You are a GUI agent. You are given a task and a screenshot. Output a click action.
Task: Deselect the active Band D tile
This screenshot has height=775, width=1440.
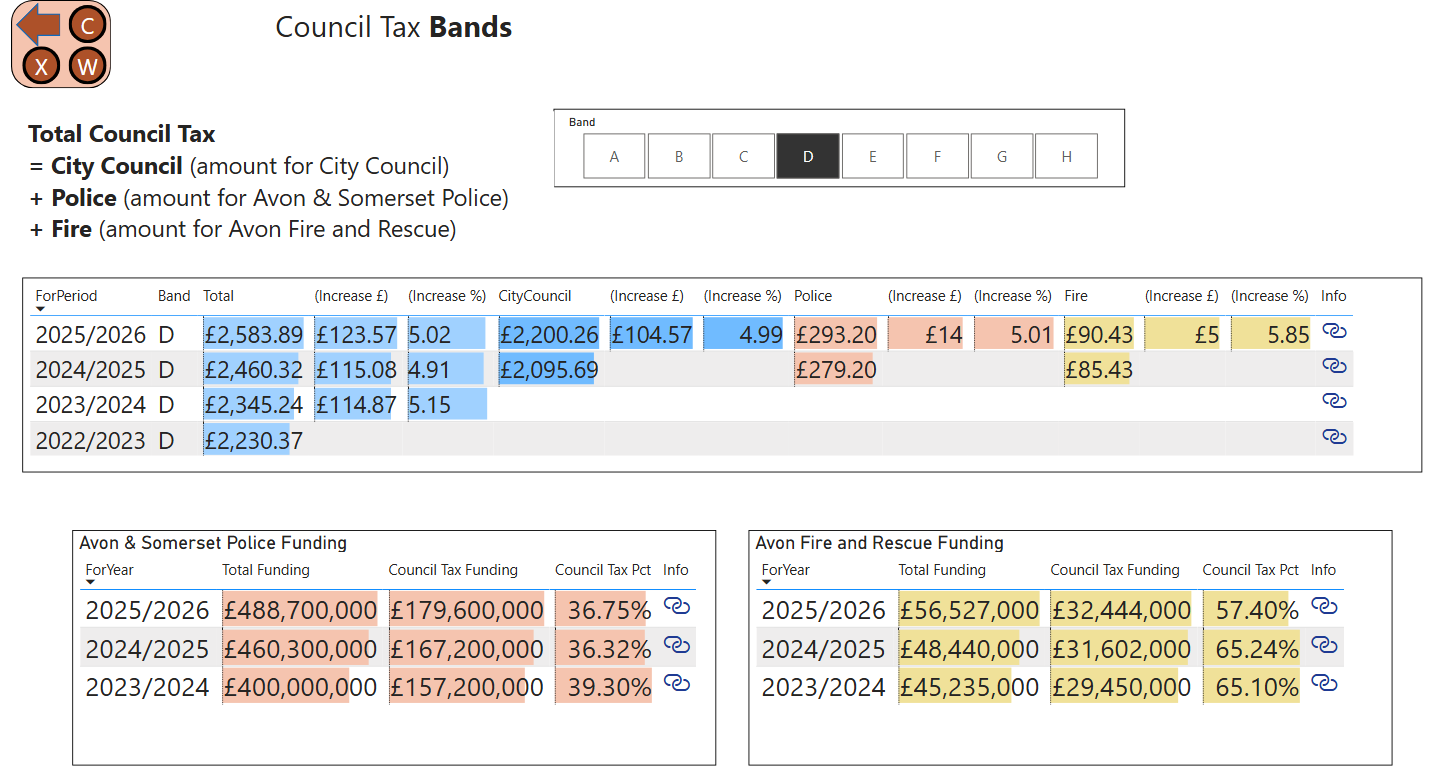[808, 157]
